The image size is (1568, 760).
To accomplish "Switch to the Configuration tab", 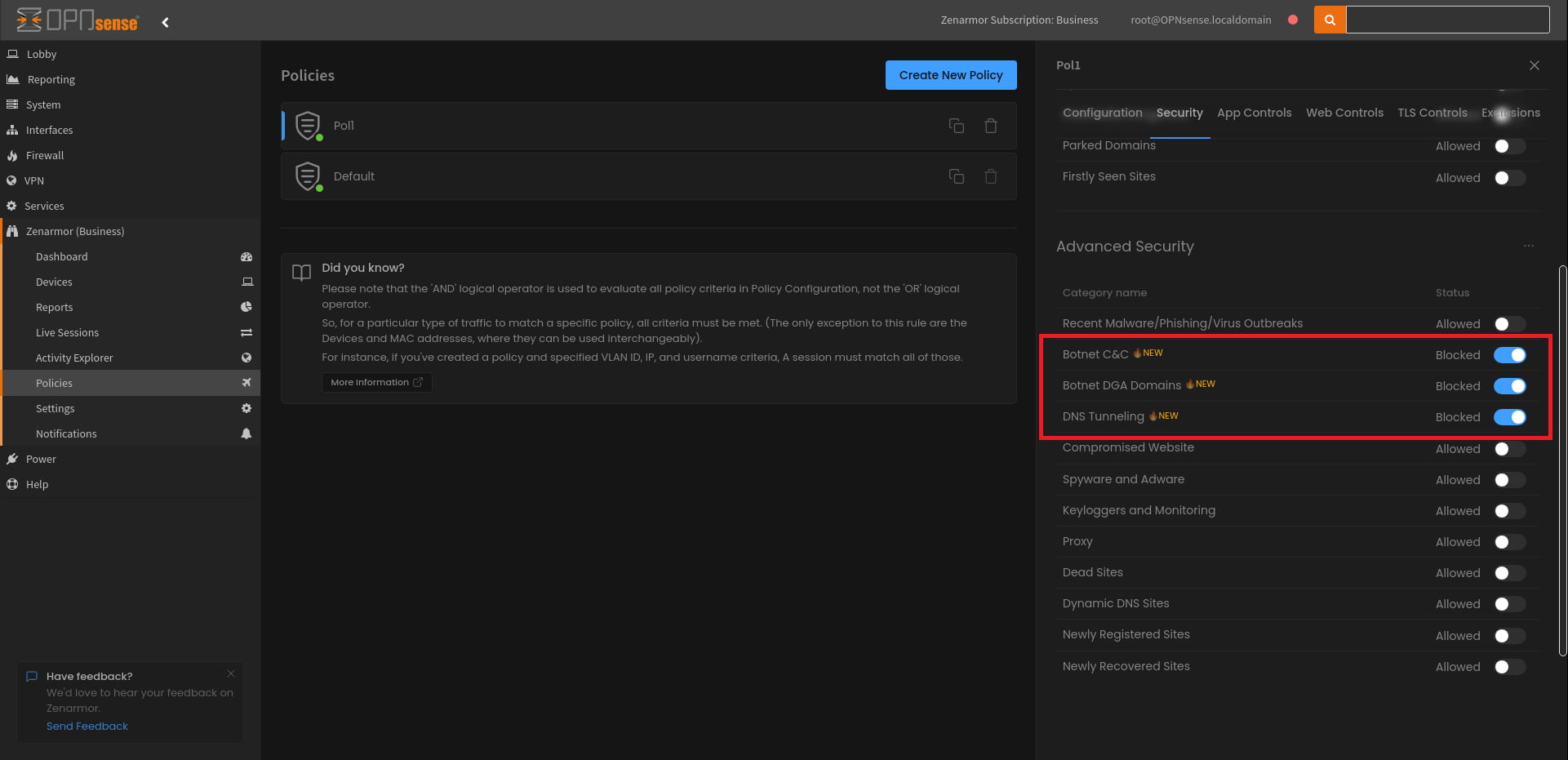I will pos(1102,113).
